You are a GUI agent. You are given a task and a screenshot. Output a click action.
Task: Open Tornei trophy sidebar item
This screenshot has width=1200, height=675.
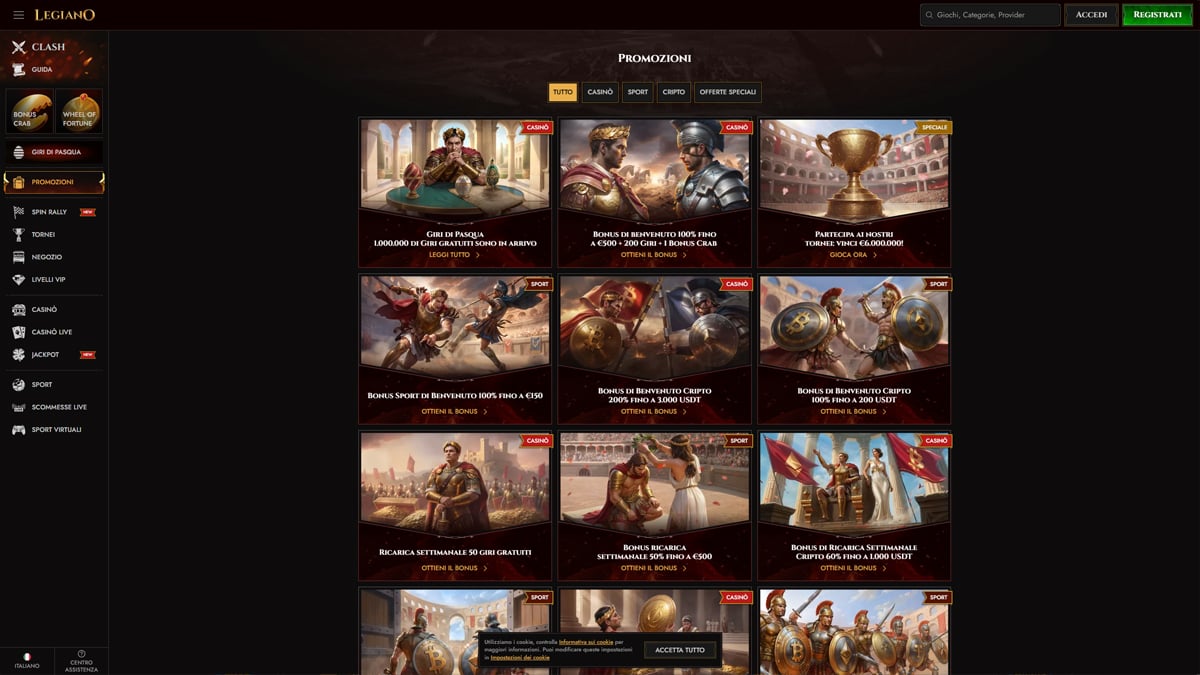(x=43, y=235)
